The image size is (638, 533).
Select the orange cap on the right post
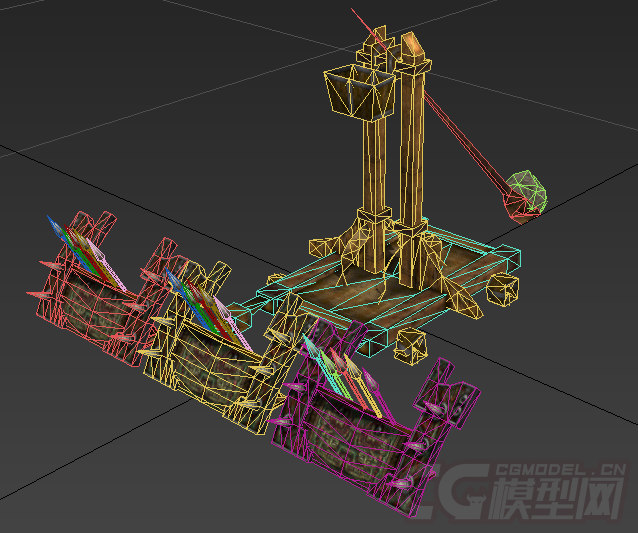coord(411,45)
